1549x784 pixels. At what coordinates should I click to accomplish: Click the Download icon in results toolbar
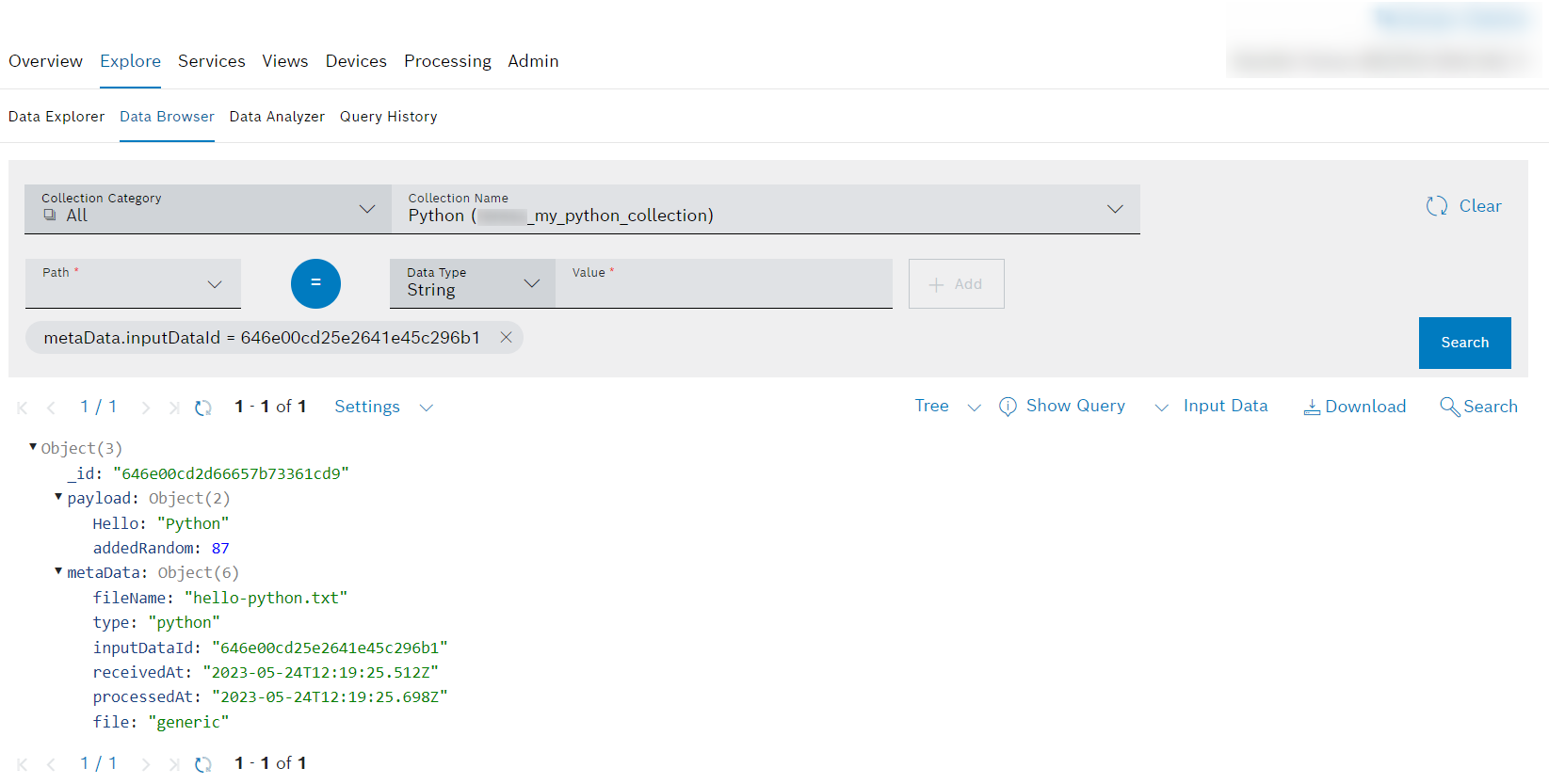click(1311, 407)
